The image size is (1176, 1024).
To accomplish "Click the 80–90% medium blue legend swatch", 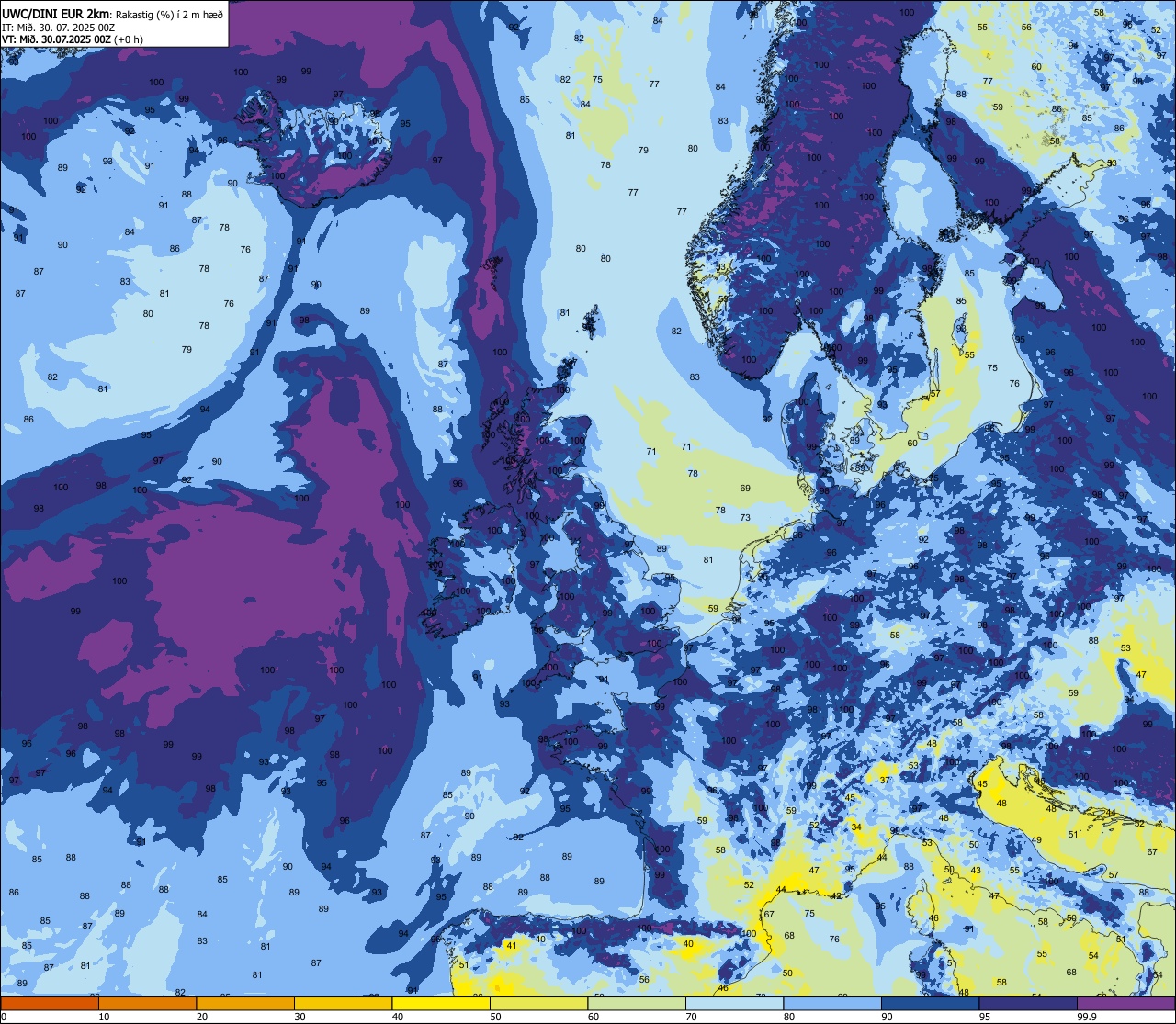I will [832, 1003].
